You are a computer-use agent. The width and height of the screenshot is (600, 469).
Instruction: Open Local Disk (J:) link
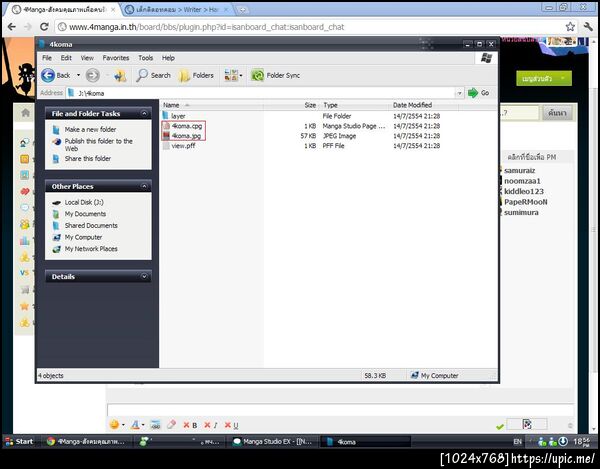click(84, 202)
